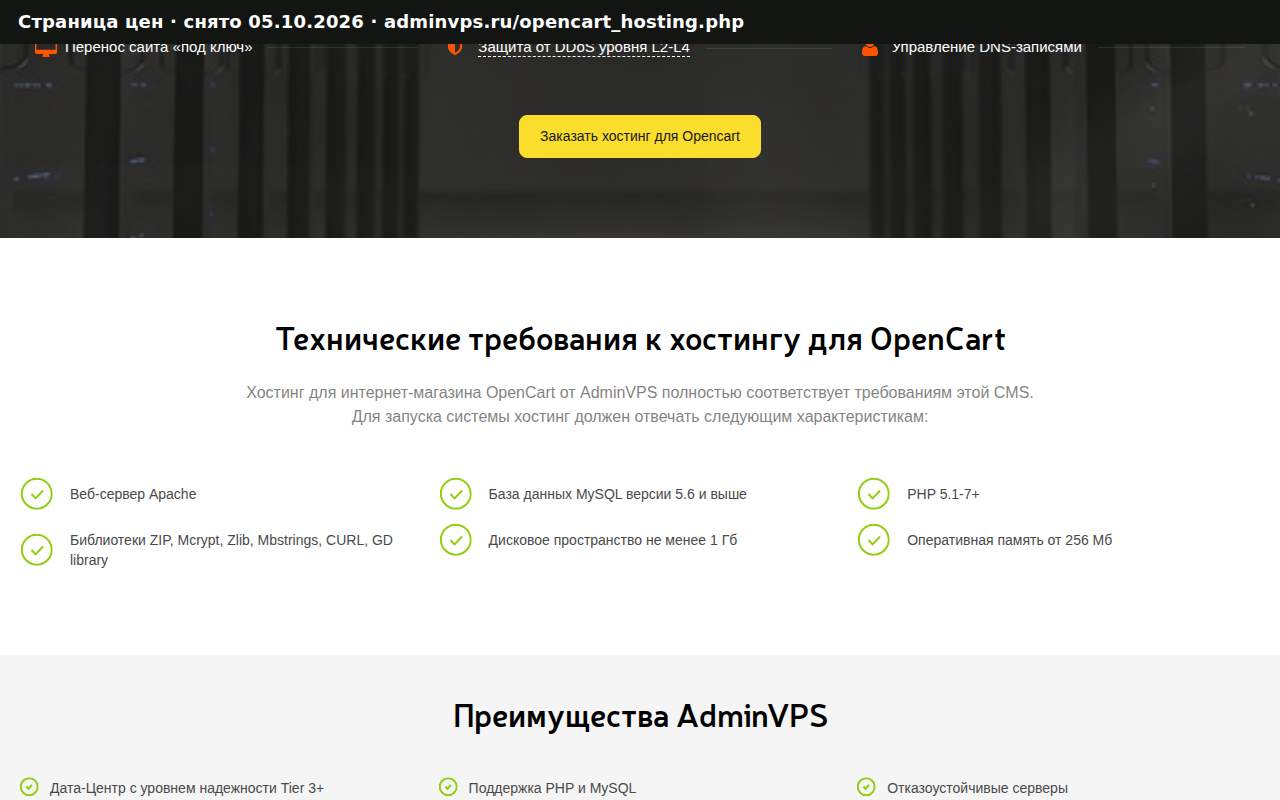Click the checkmark icon next to База данных MySQL
Image resolution: width=1280 pixels, height=800 pixels.
coord(456,494)
